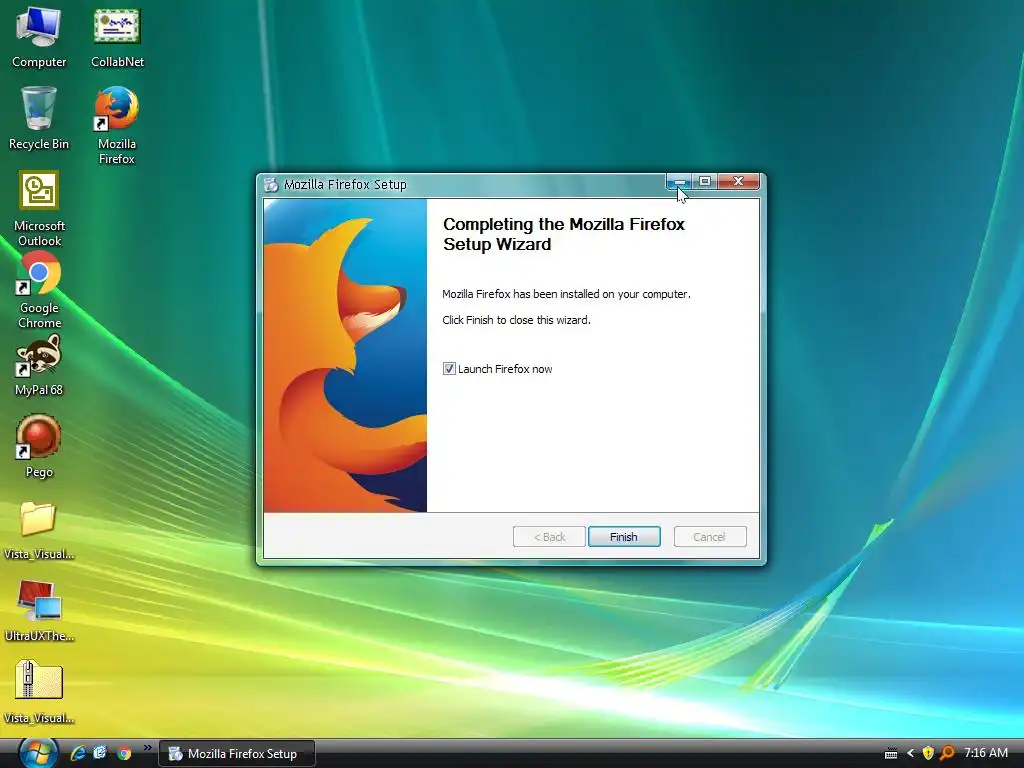
Task: Select the UltraUXThe... desktop icon
Action: 39,611
